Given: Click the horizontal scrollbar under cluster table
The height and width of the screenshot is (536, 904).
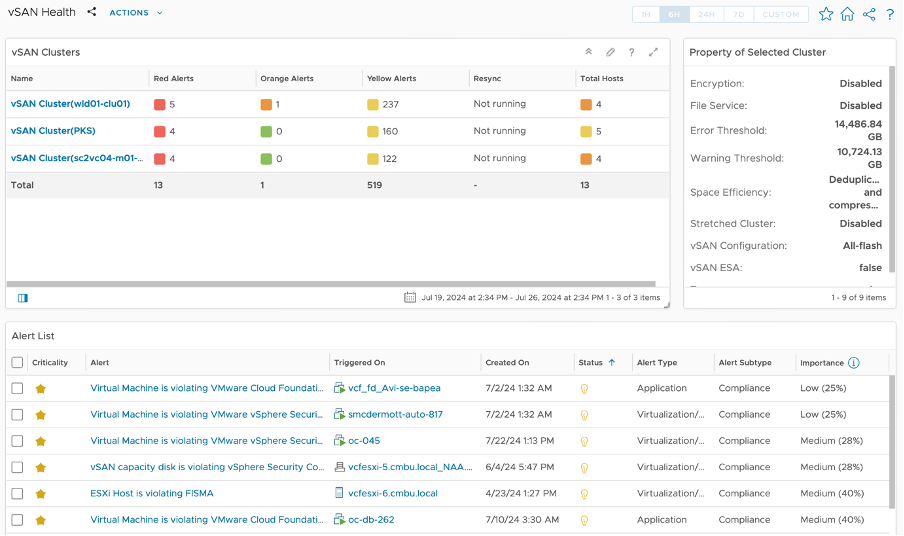Looking at the screenshot, I should (x=330, y=284).
